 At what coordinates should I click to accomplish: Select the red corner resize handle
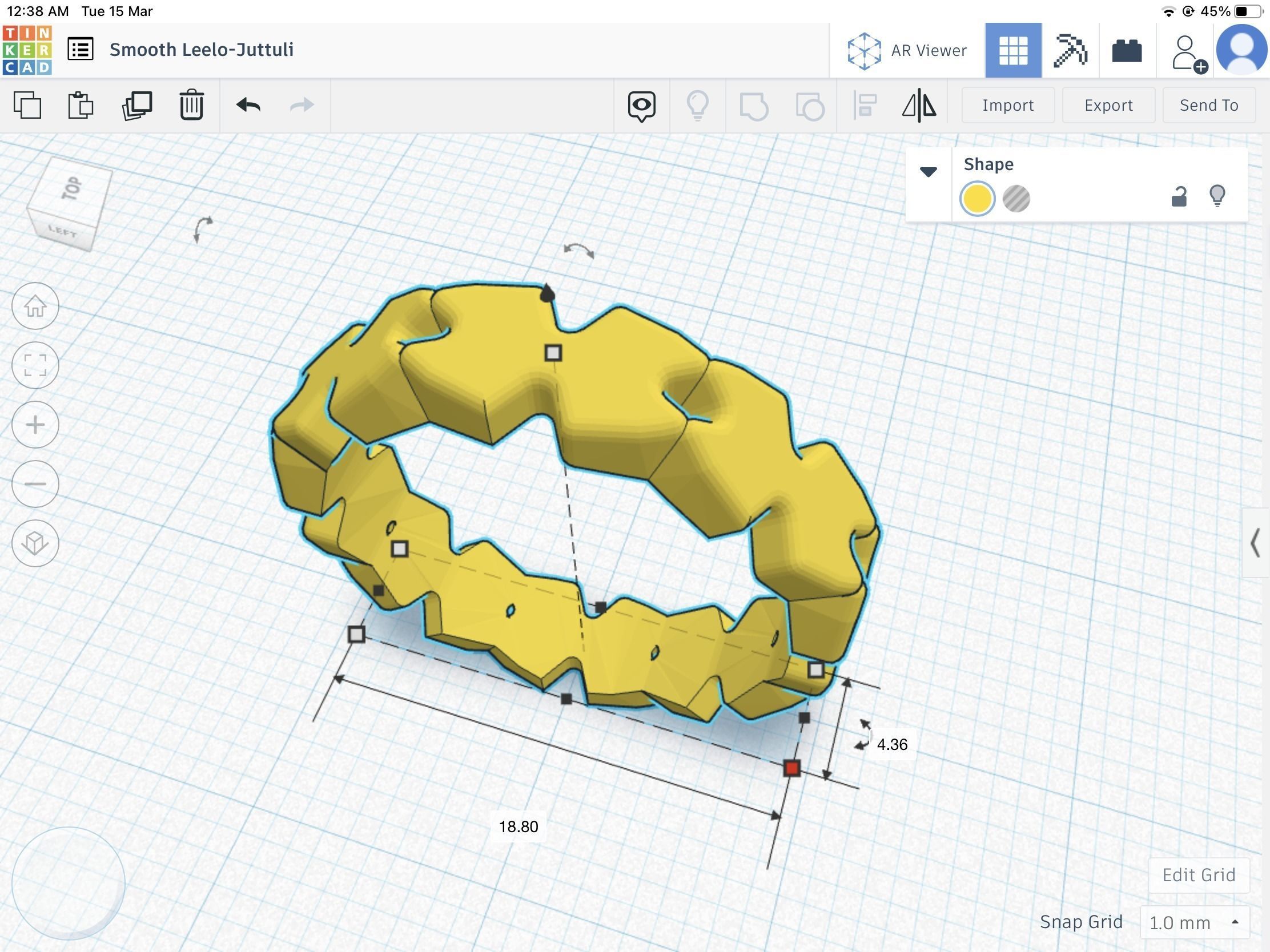coord(791,768)
